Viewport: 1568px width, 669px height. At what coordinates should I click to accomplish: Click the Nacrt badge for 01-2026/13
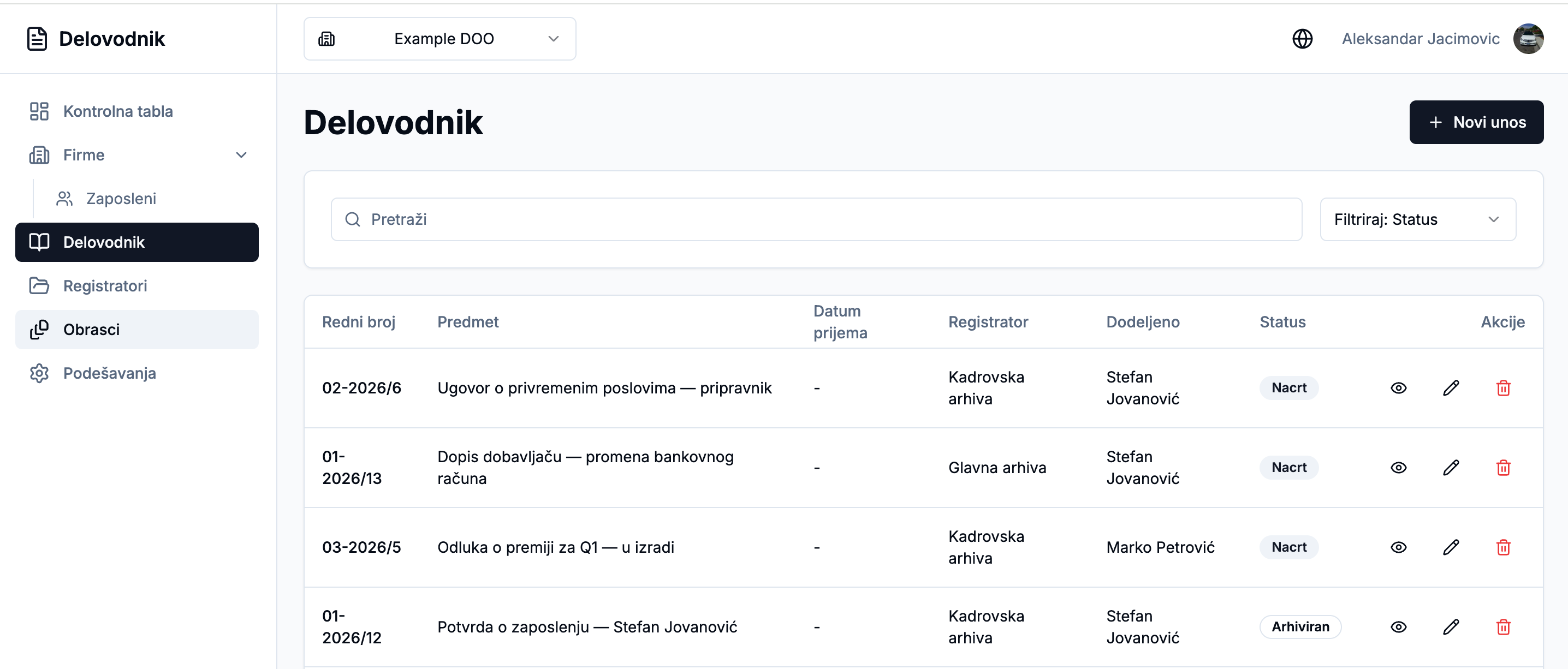[x=1288, y=468]
